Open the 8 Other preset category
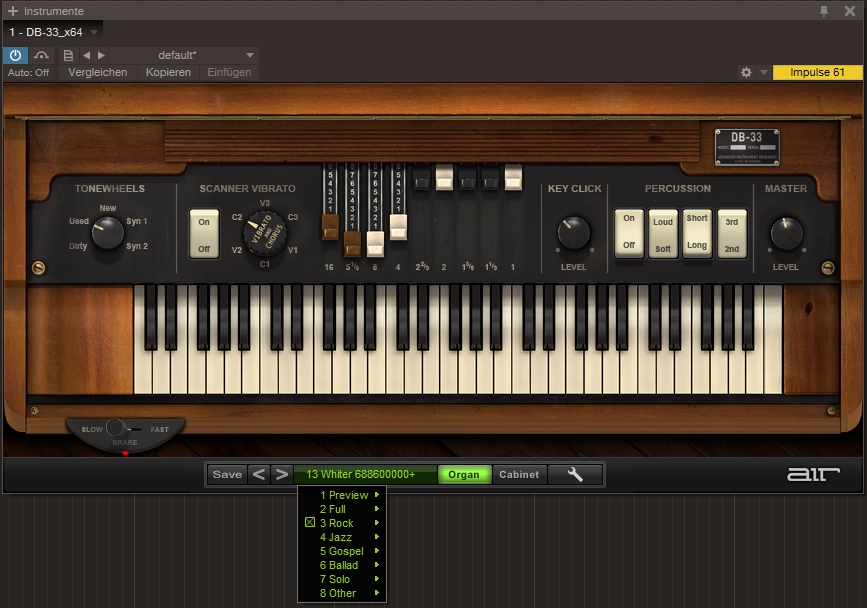Image resolution: width=867 pixels, height=608 pixels. pos(342,593)
